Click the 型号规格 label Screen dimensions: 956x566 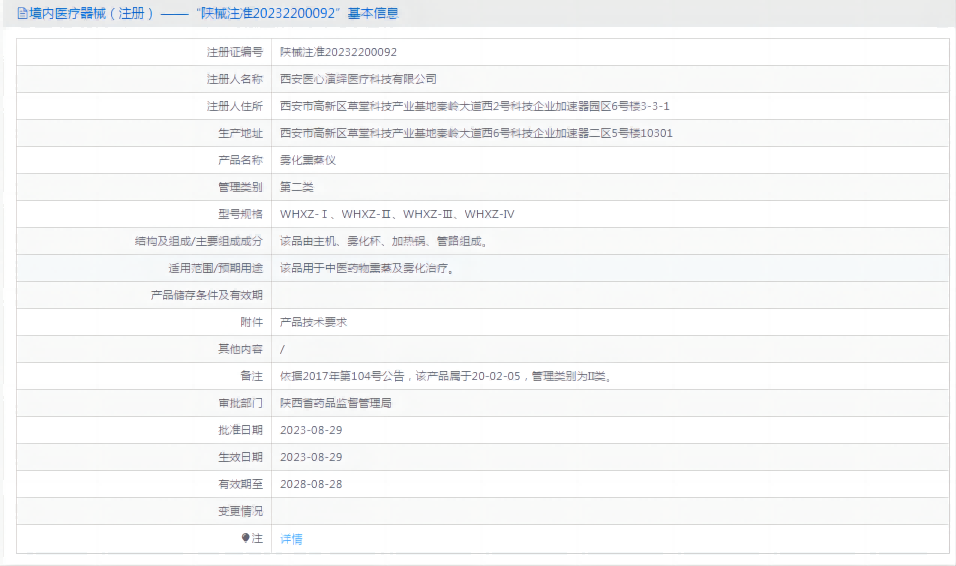point(240,214)
